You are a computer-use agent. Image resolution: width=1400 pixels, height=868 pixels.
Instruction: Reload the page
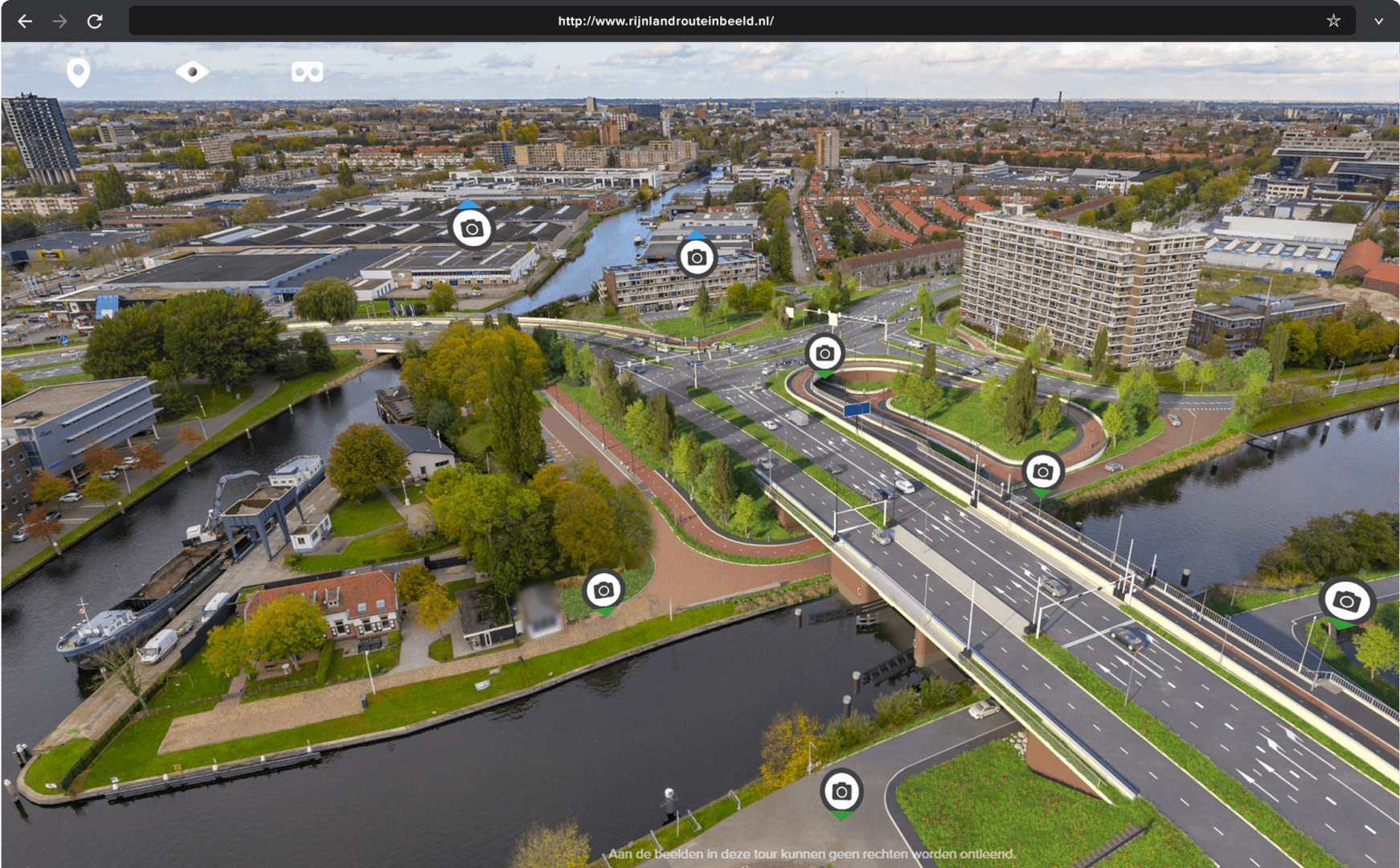(95, 21)
